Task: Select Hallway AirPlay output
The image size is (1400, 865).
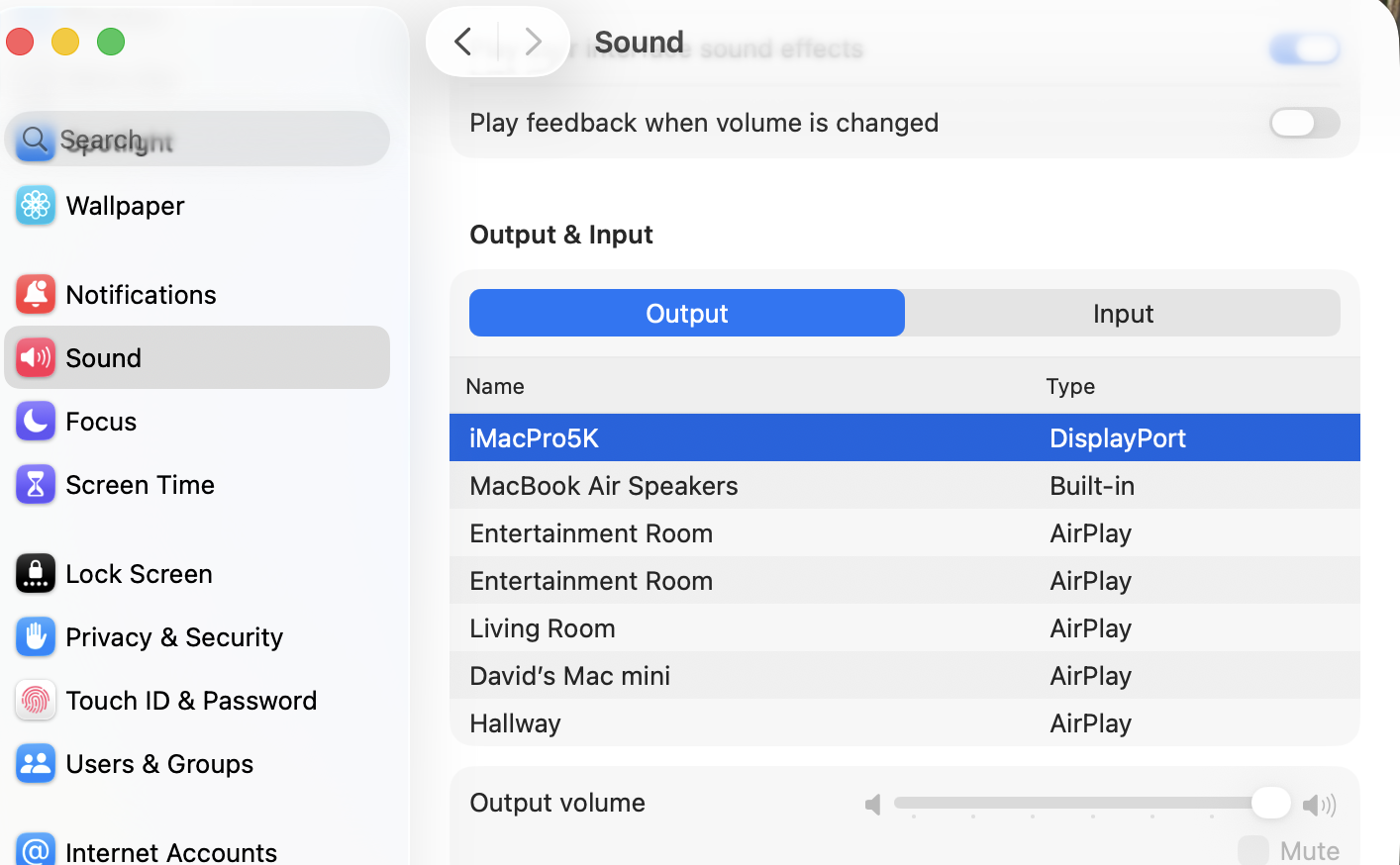Action: click(905, 722)
